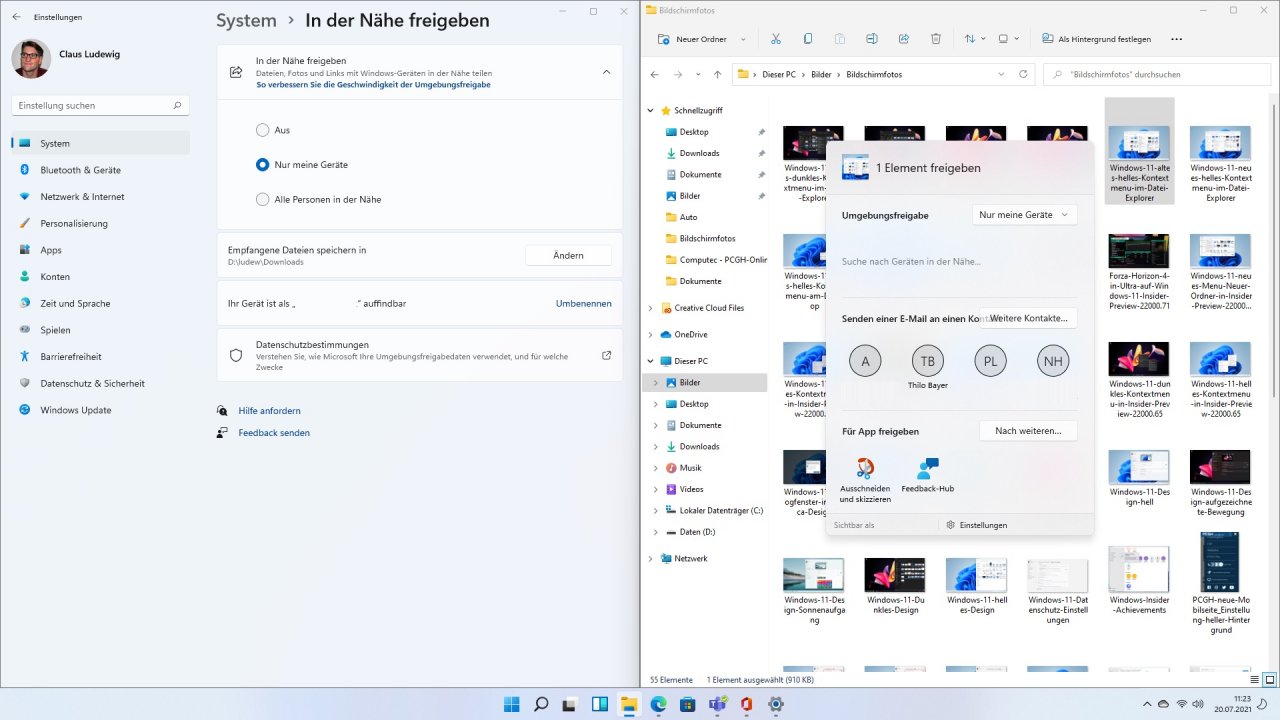
Task: Open the address bar history dropdown
Action: 1001,74
